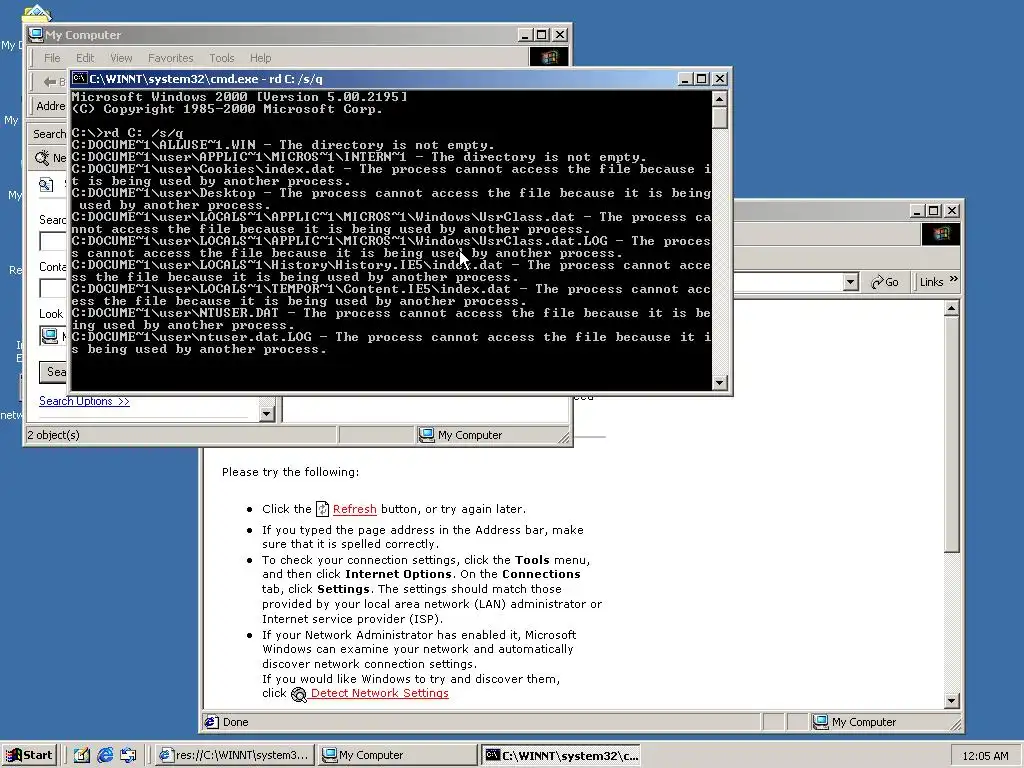1024x768 pixels.
Task: Click Windows logo throbber in browser window
Action: [x=941, y=234]
